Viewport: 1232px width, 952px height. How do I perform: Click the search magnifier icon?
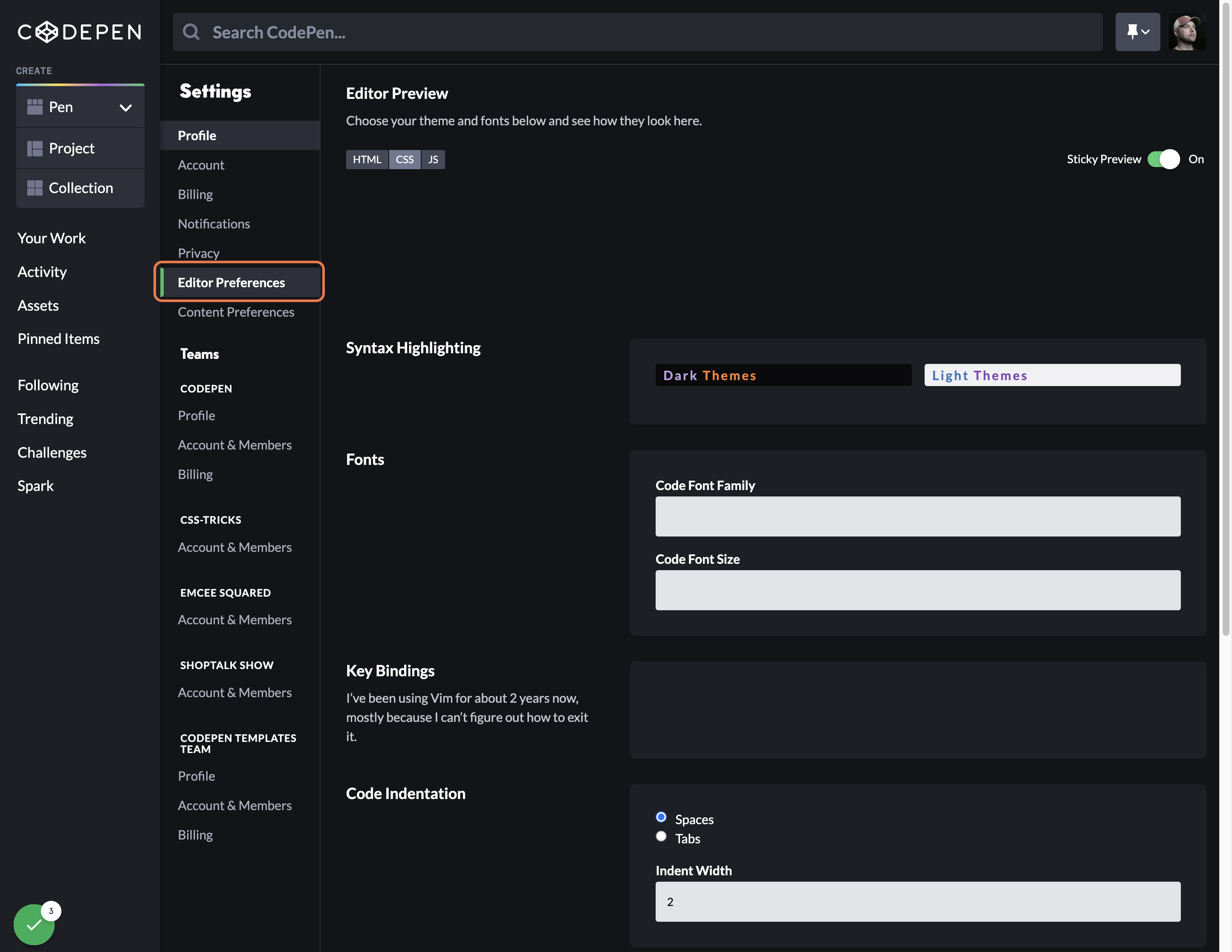[x=191, y=32]
